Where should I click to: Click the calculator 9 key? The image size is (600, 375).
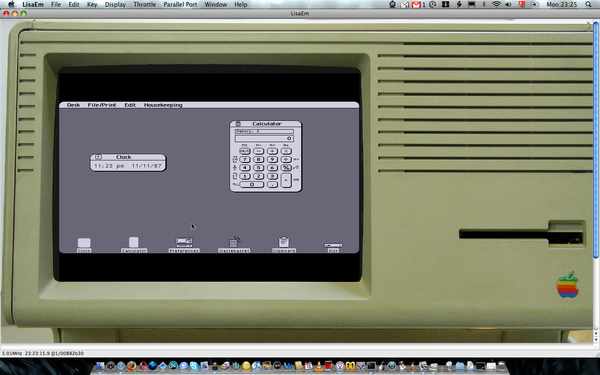272,159
